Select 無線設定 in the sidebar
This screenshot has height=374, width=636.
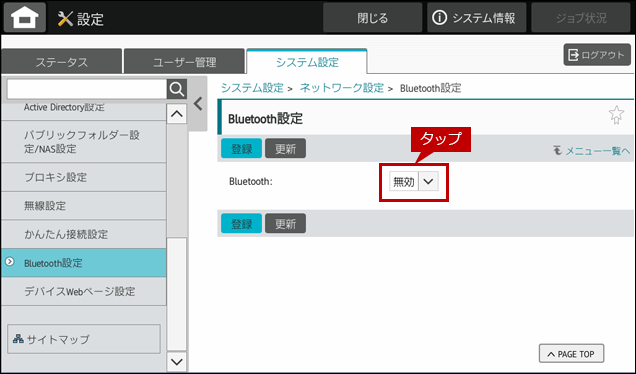(x=84, y=206)
